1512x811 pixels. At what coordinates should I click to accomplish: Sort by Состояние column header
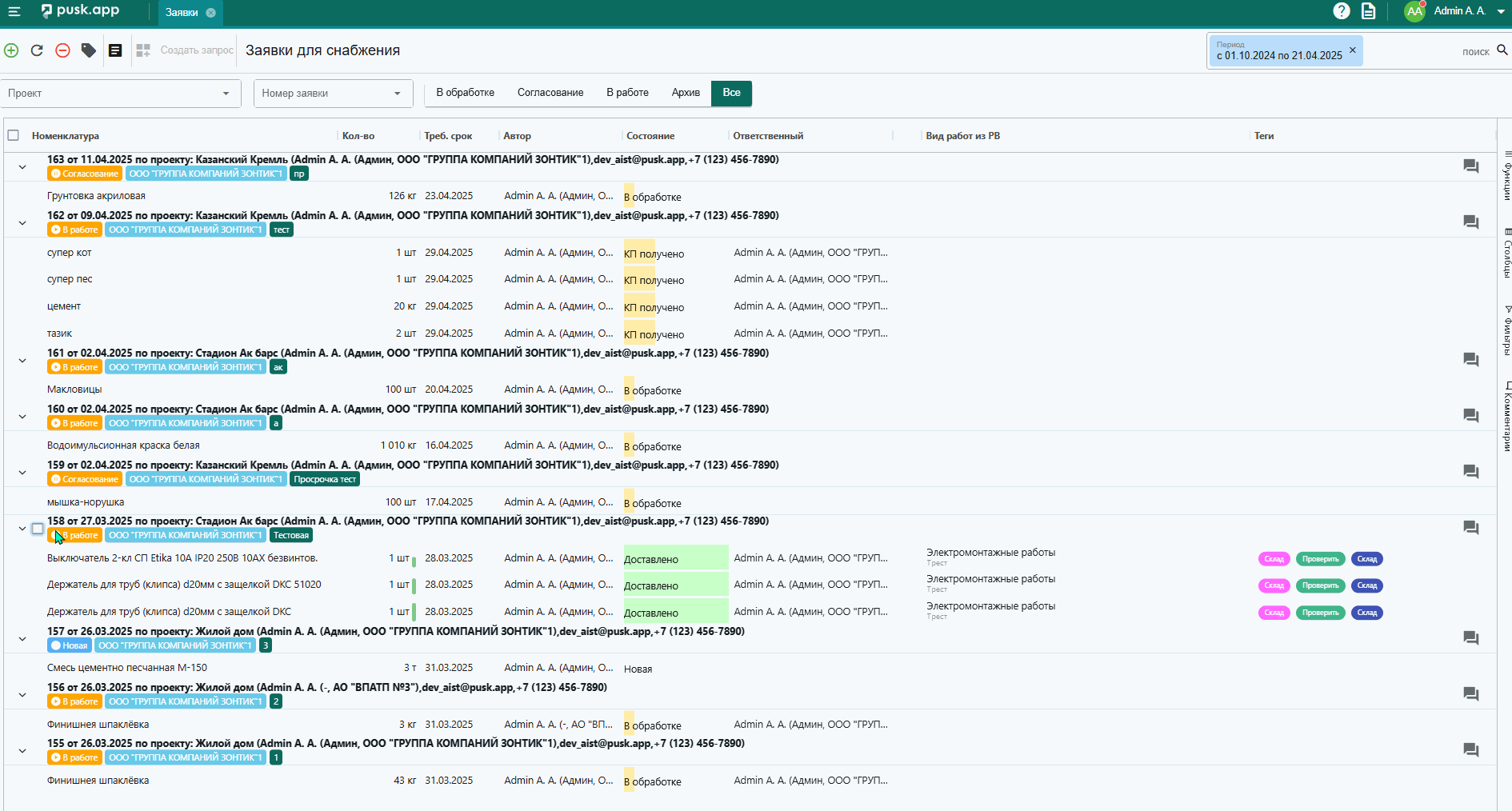[x=650, y=136]
